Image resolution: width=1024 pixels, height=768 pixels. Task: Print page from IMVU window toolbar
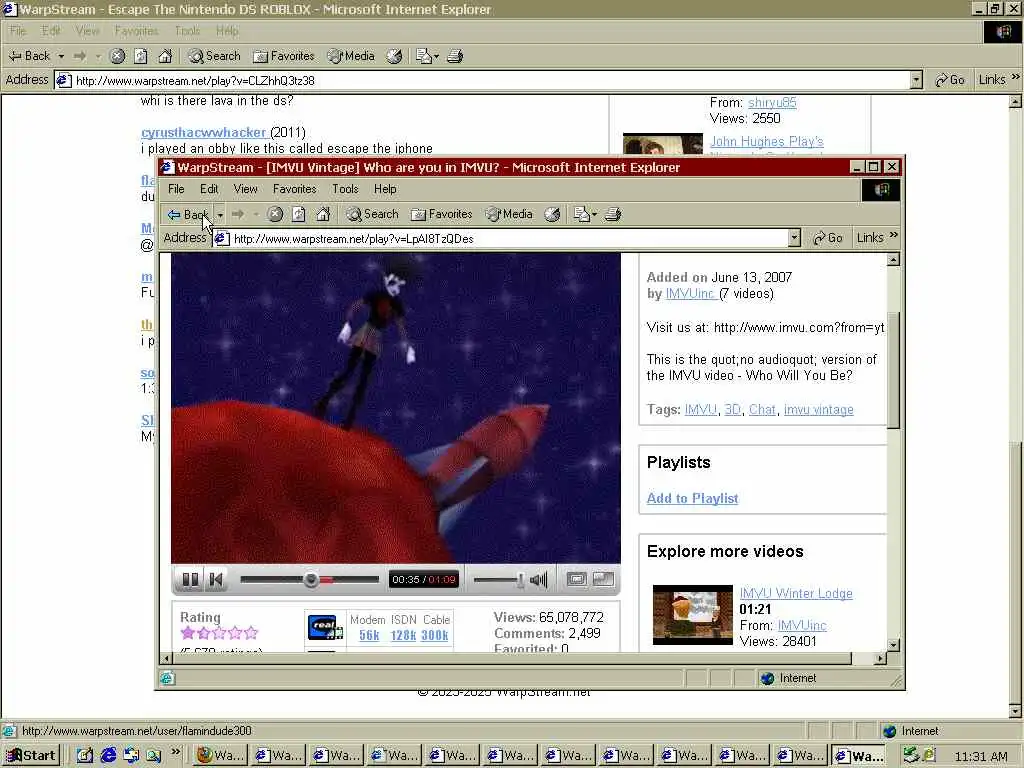[x=613, y=214]
